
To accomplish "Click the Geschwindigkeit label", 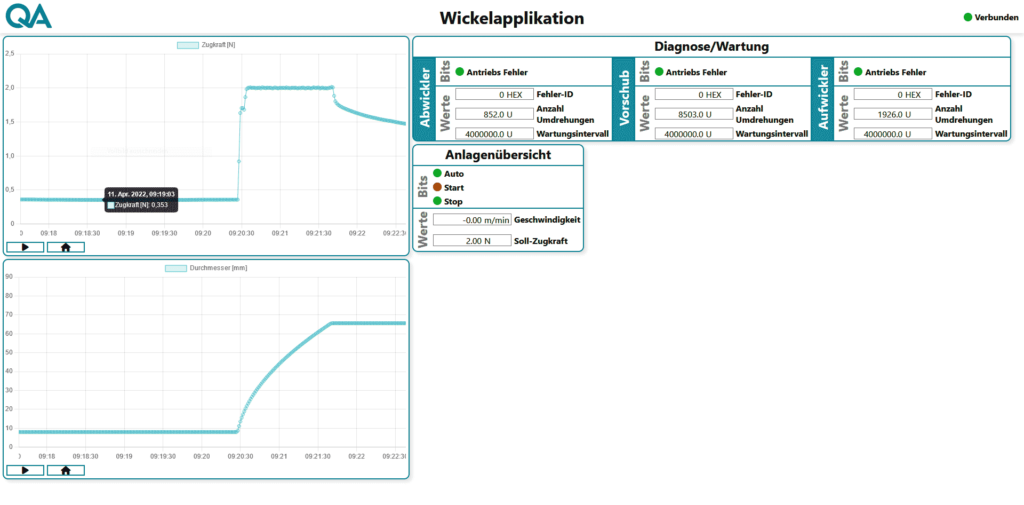I will pos(547,220).
